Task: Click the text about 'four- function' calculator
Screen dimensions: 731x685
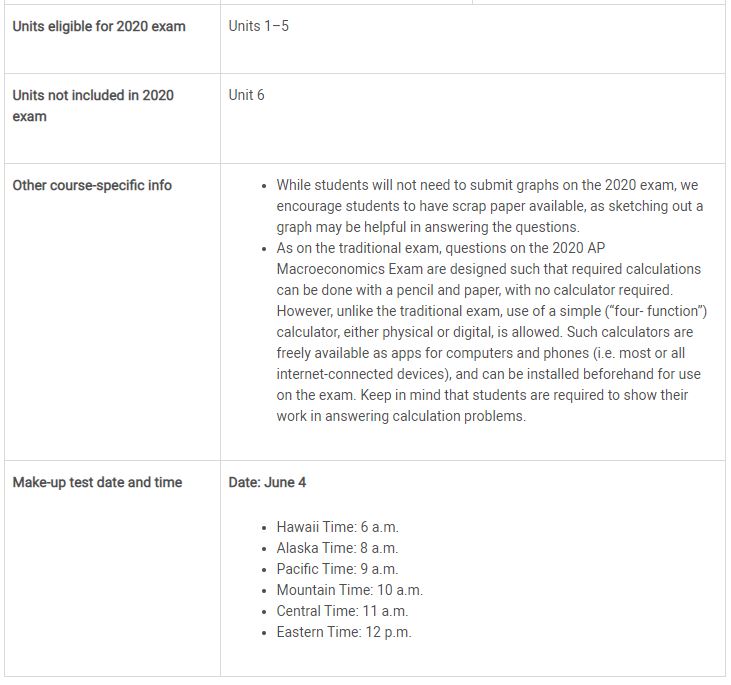Action: point(492,311)
